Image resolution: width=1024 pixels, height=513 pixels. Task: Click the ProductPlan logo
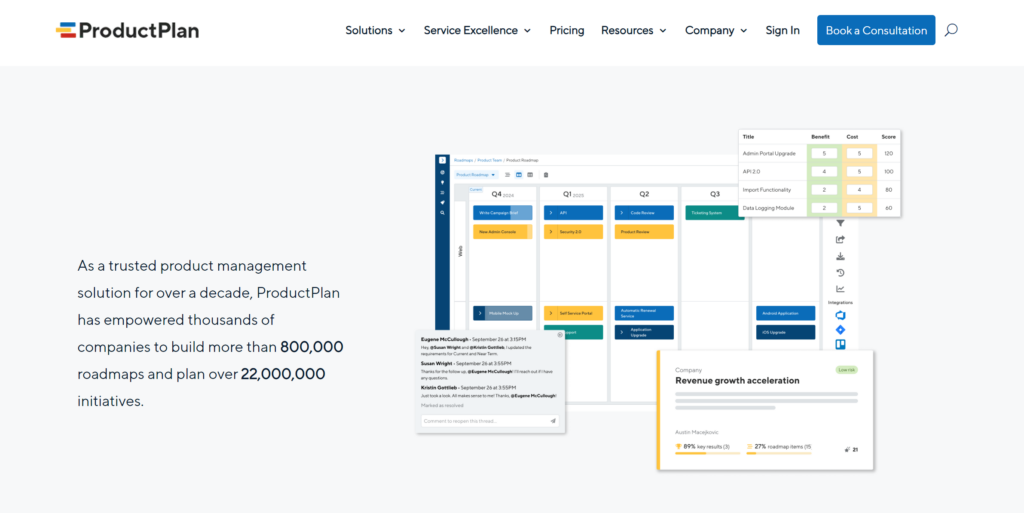(x=127, y=30)
